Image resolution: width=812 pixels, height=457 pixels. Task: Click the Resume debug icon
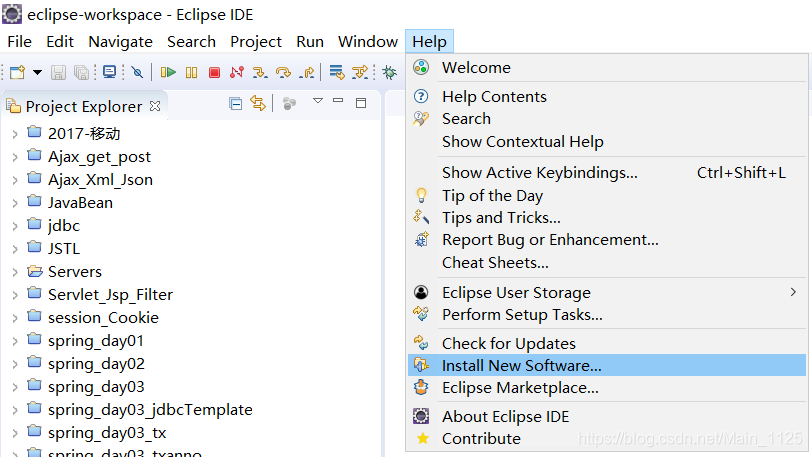click(x=168, y=72)
